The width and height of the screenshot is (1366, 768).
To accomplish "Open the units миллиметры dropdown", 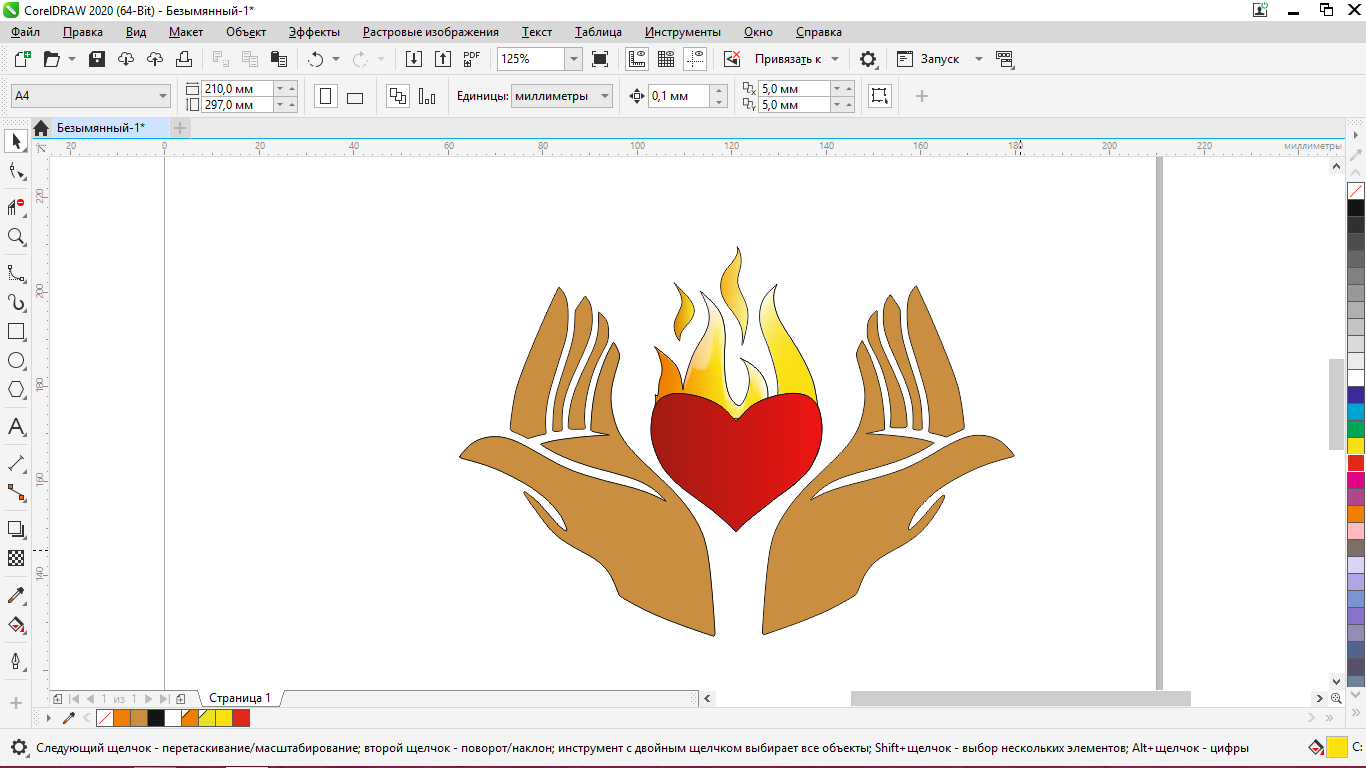I will (605, 96).
